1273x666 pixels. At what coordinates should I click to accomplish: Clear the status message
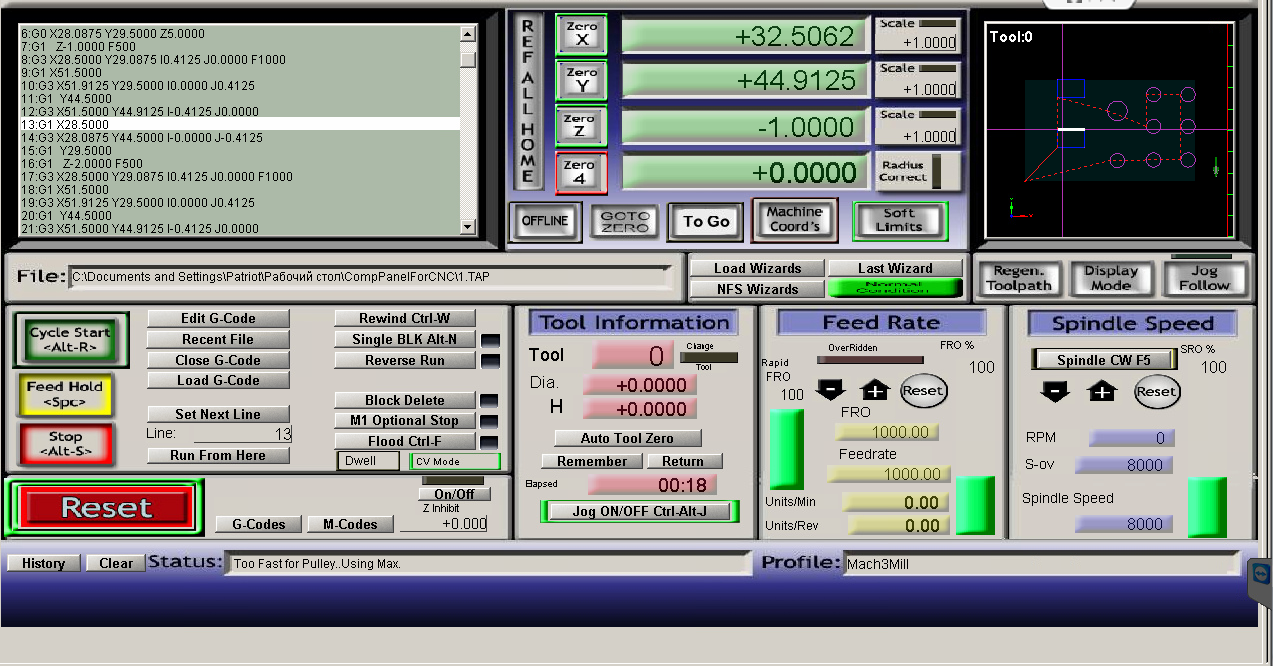[116, 563]
